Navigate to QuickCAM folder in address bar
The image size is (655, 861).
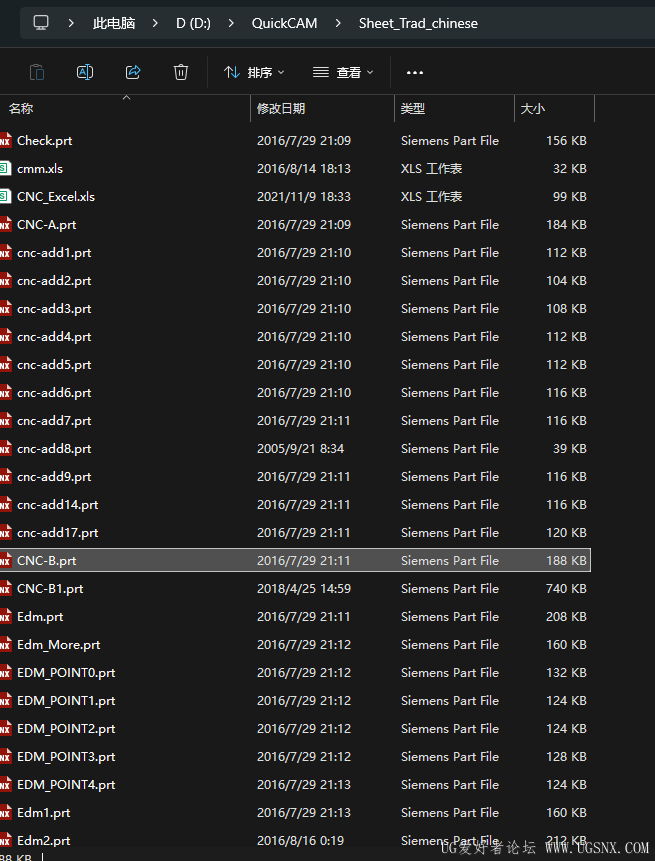pos(284,23)
